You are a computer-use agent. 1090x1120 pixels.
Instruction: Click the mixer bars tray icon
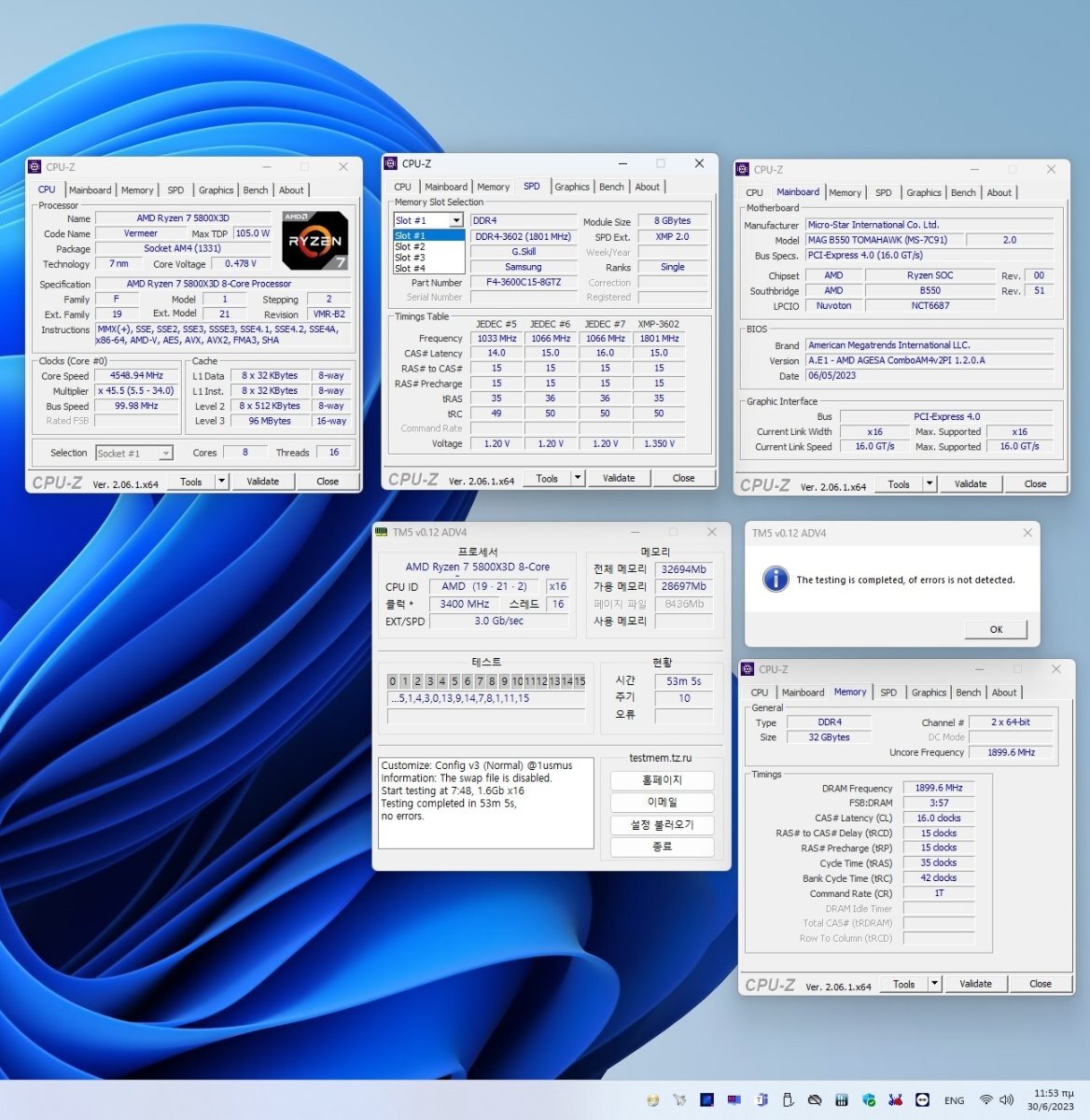click(842, 1099)
